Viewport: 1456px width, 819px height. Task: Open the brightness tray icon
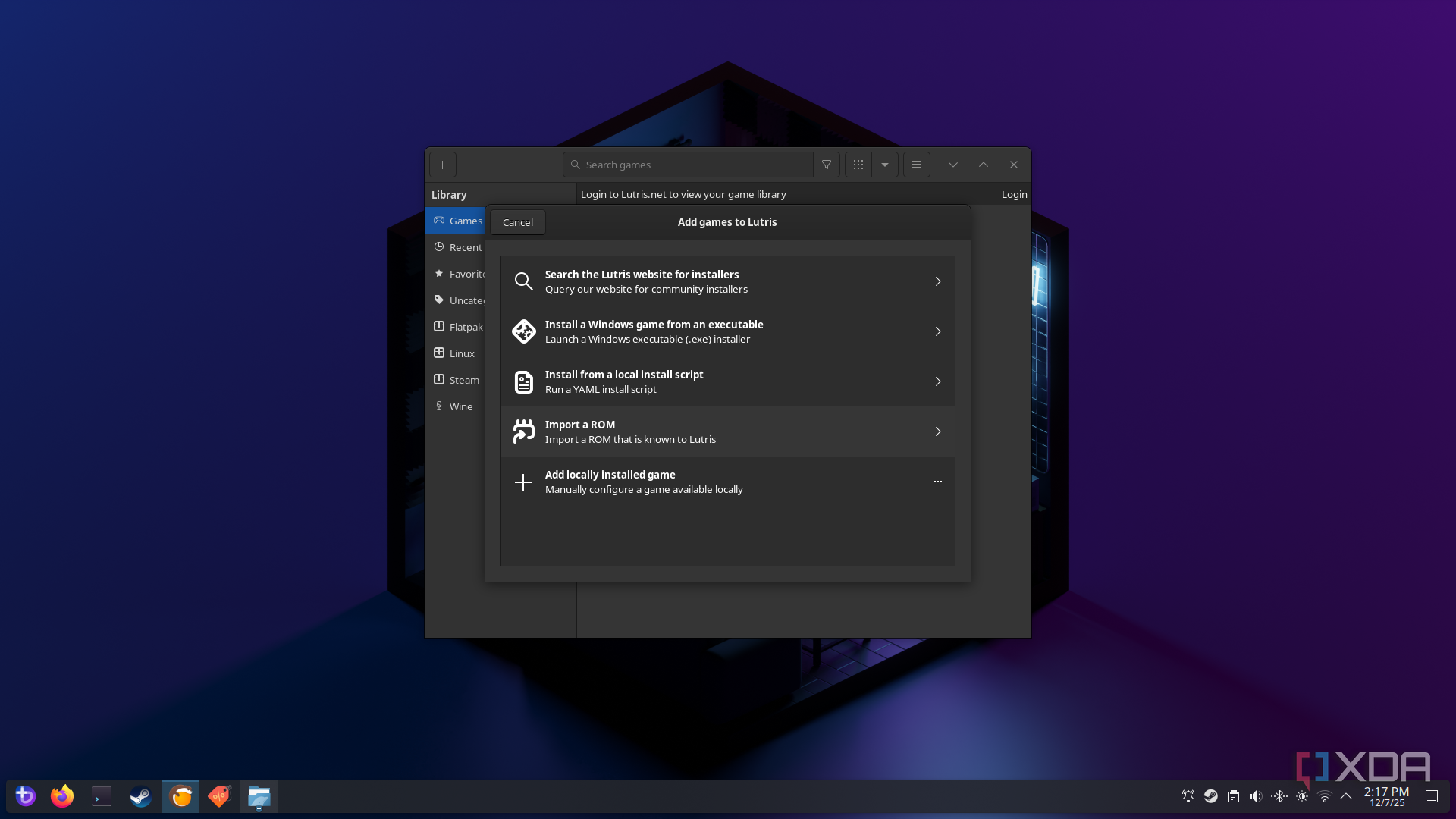coord(1302,796)
